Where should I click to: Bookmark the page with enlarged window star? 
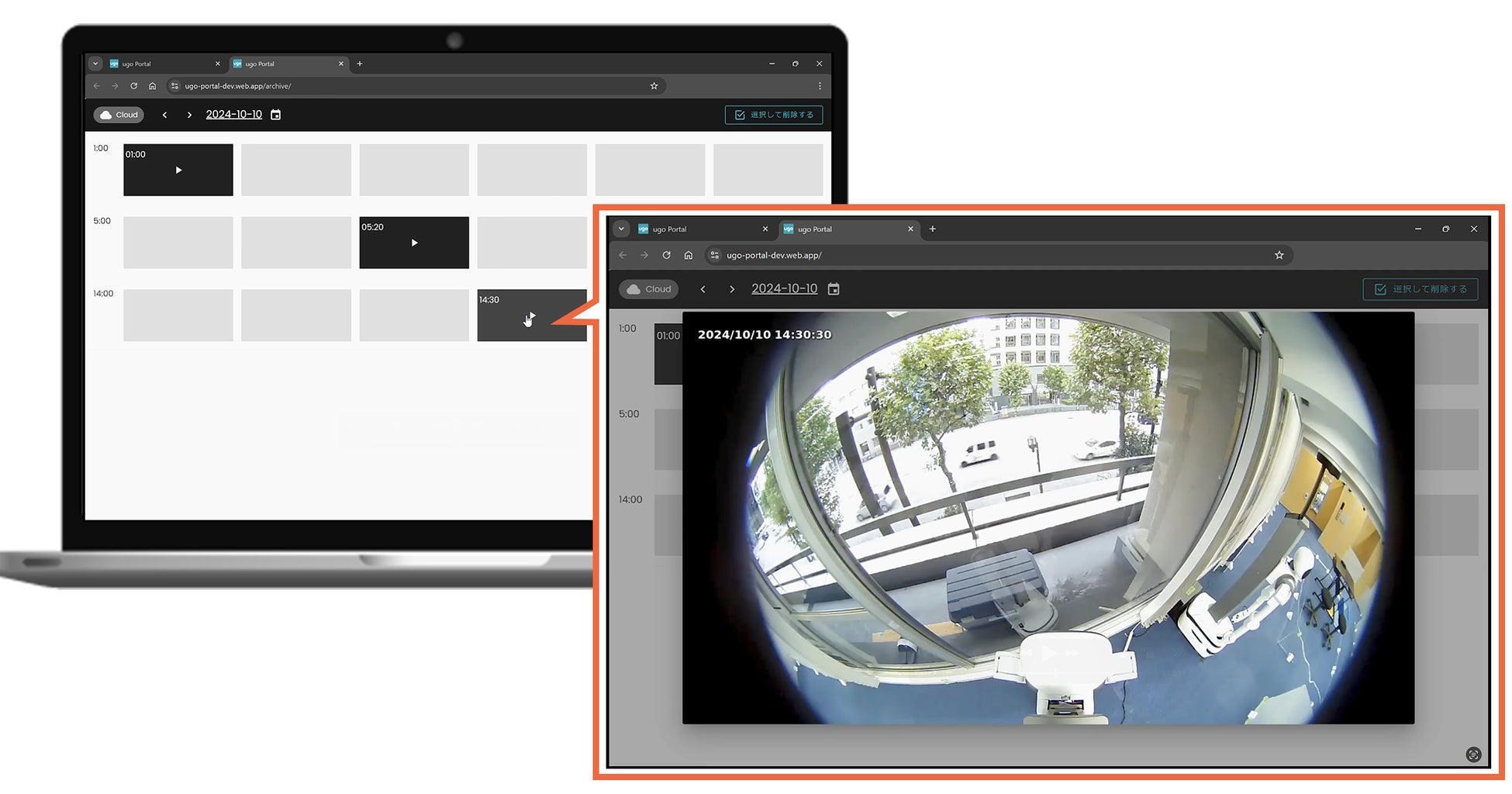click(x=1279, y=255)
